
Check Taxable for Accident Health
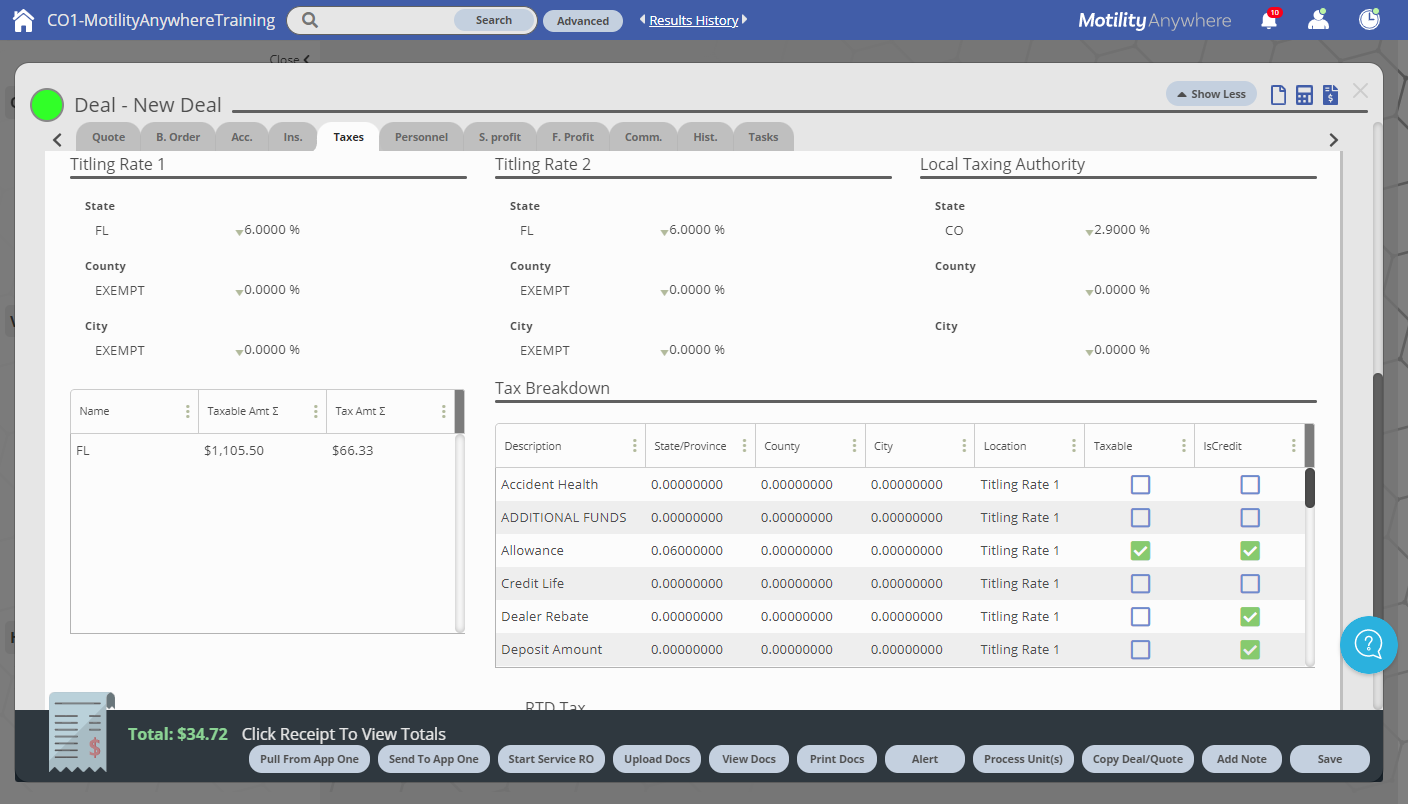pos(1140,485)
